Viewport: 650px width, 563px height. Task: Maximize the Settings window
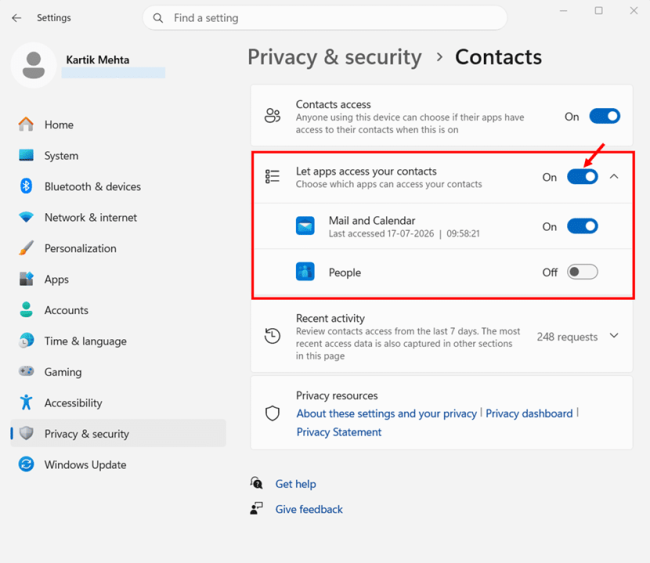599,11
